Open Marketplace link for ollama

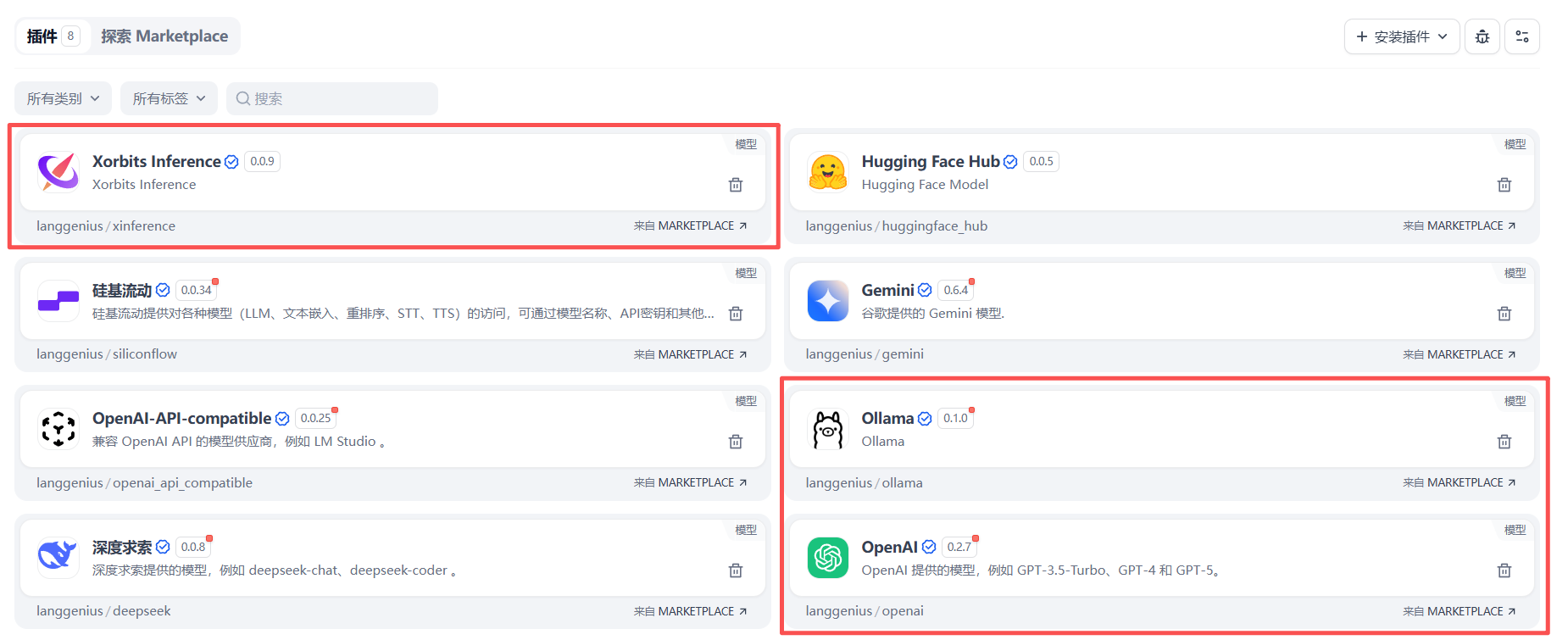(x=1460, y=482)
